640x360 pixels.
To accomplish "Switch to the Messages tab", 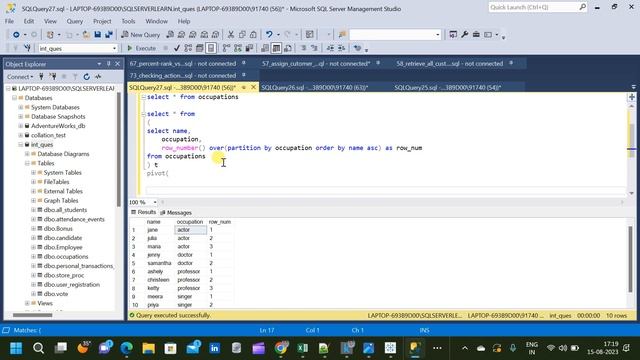I will [x=176, y=213].
